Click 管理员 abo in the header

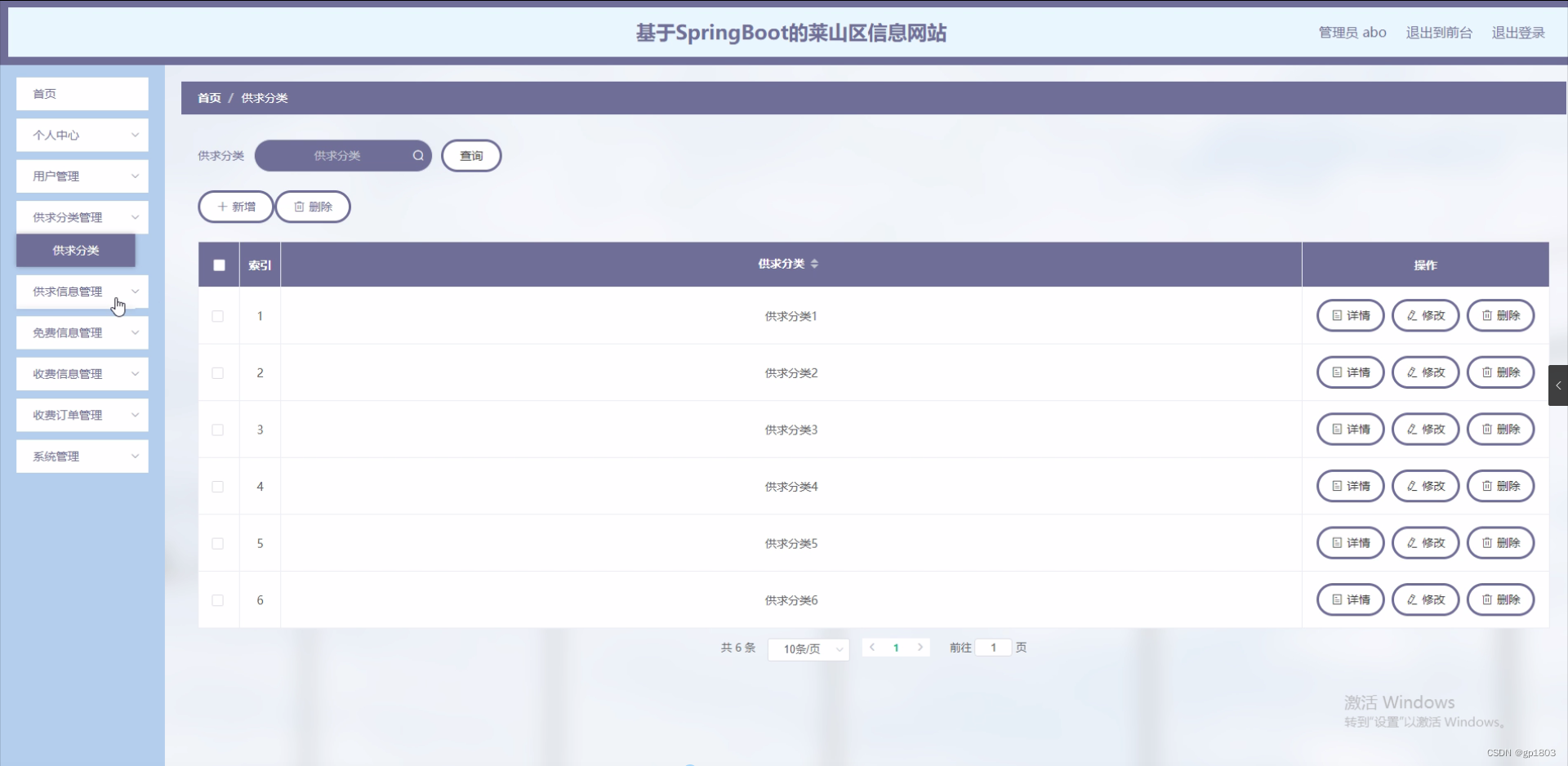tap(1352, 33)
